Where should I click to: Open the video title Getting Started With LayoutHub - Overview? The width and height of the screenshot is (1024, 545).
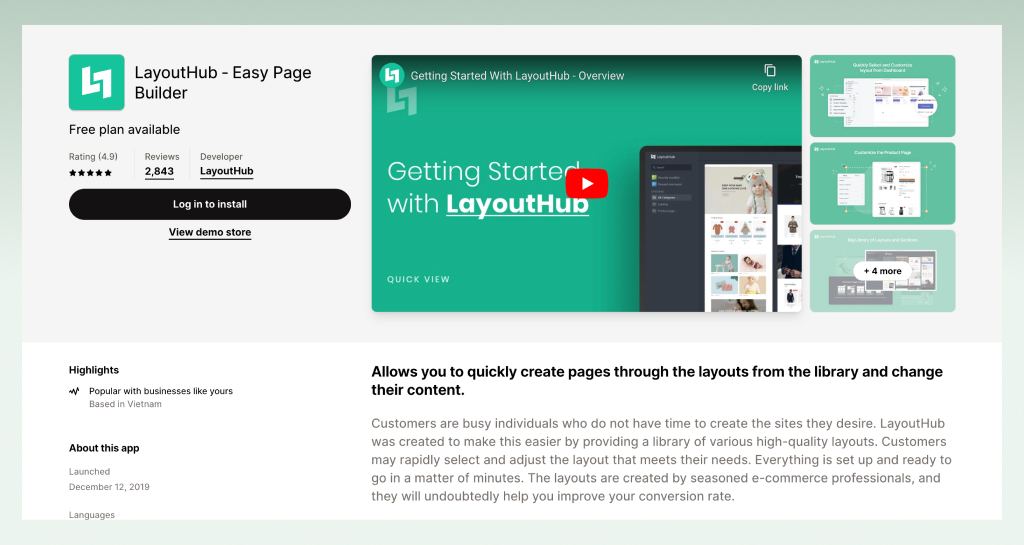click(517, 76)
